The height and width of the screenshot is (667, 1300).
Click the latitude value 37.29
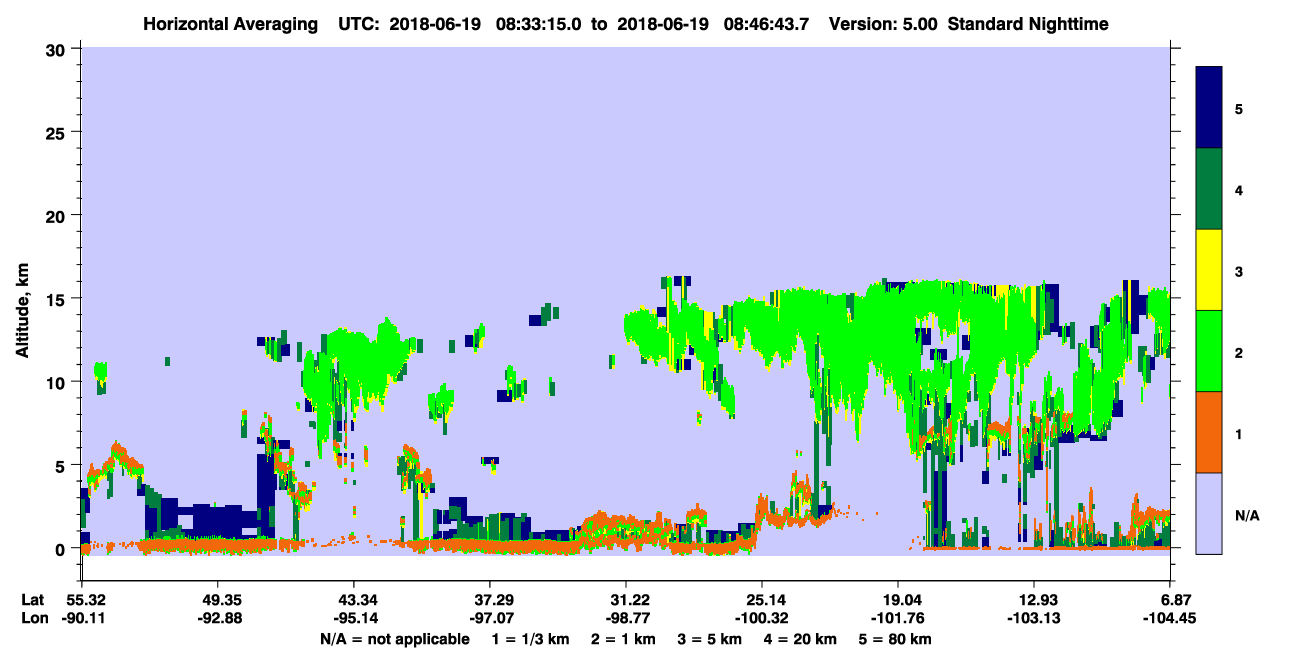(x=489, y=600)
